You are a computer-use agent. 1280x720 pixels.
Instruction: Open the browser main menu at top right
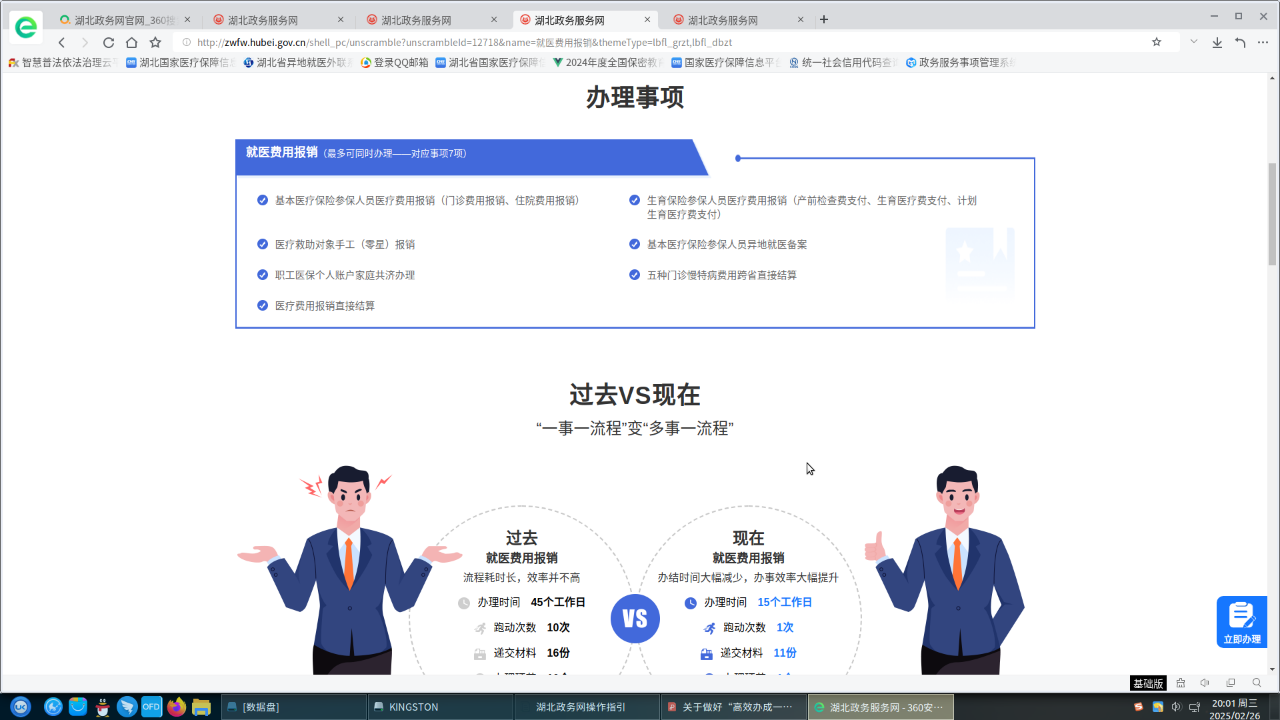click(1263, 43)
